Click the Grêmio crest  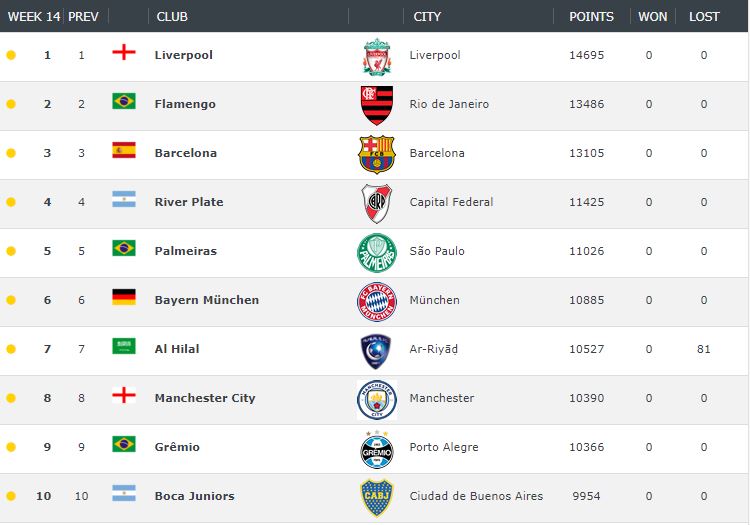tap(377, 449)
